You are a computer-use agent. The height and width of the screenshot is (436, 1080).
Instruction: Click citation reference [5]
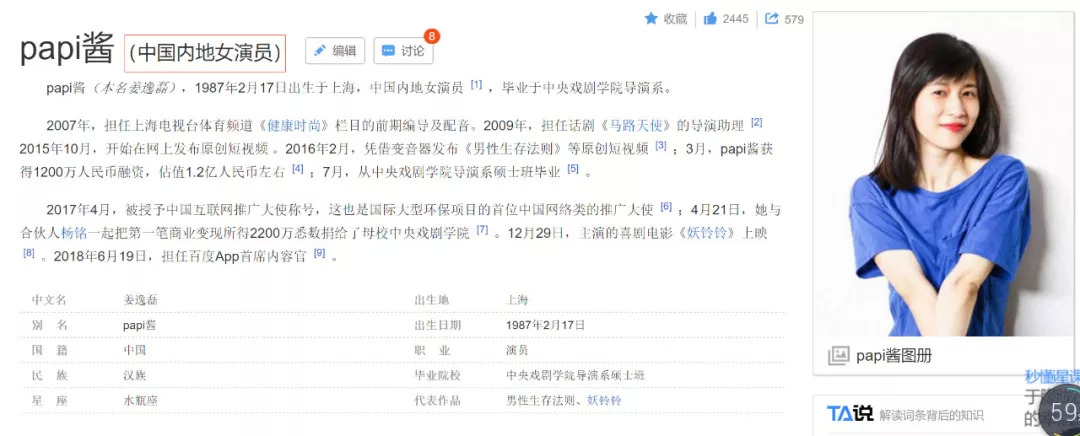click(x=573, y=169)
